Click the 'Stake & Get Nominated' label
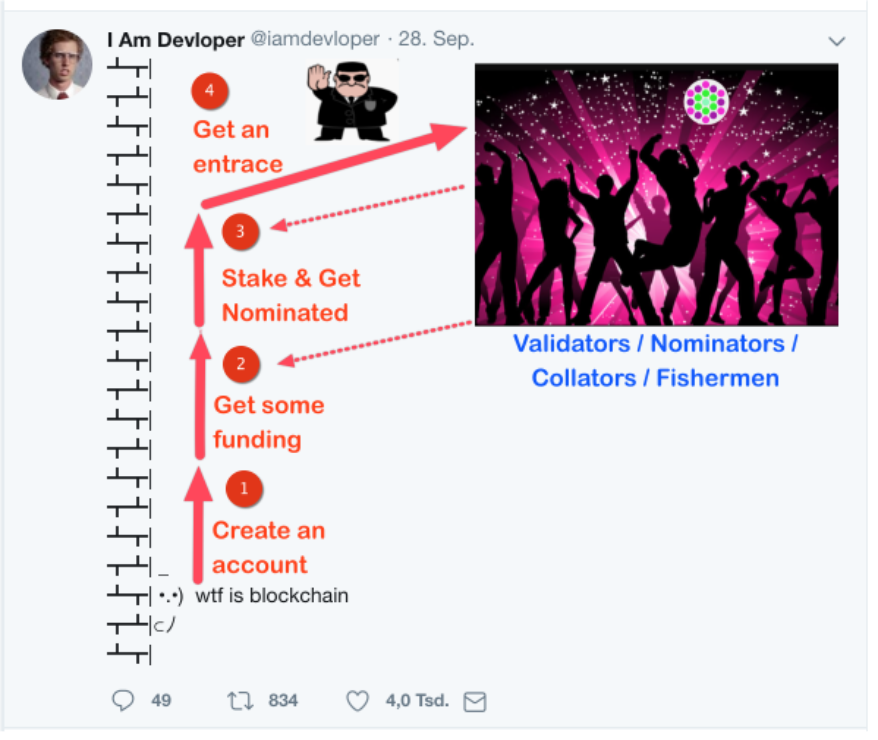878x740 pixels. [290, 295]
